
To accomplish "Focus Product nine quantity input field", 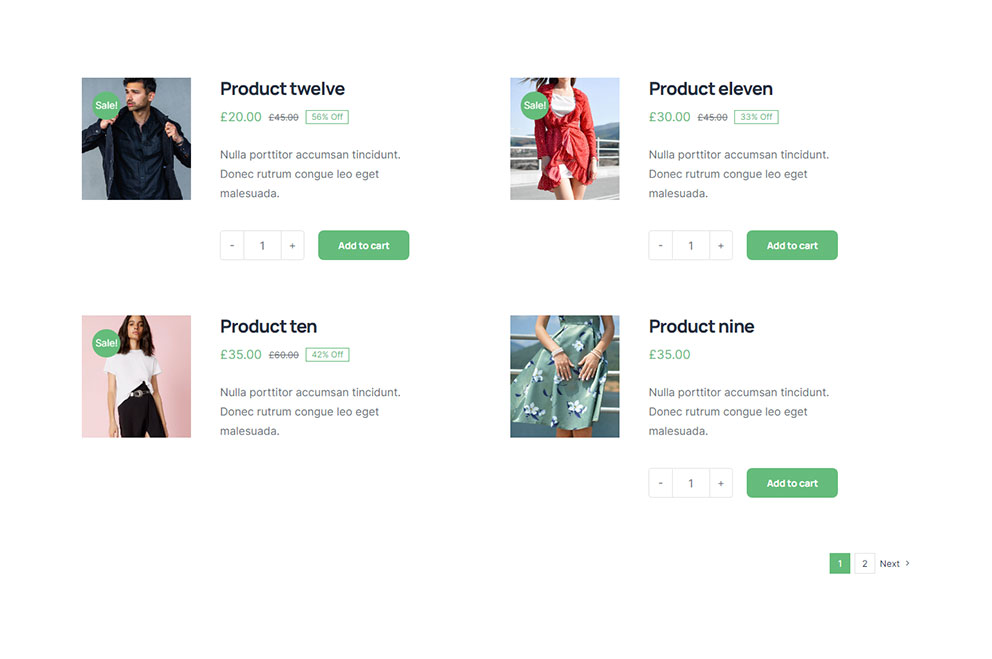I will [x=691, y=484].
